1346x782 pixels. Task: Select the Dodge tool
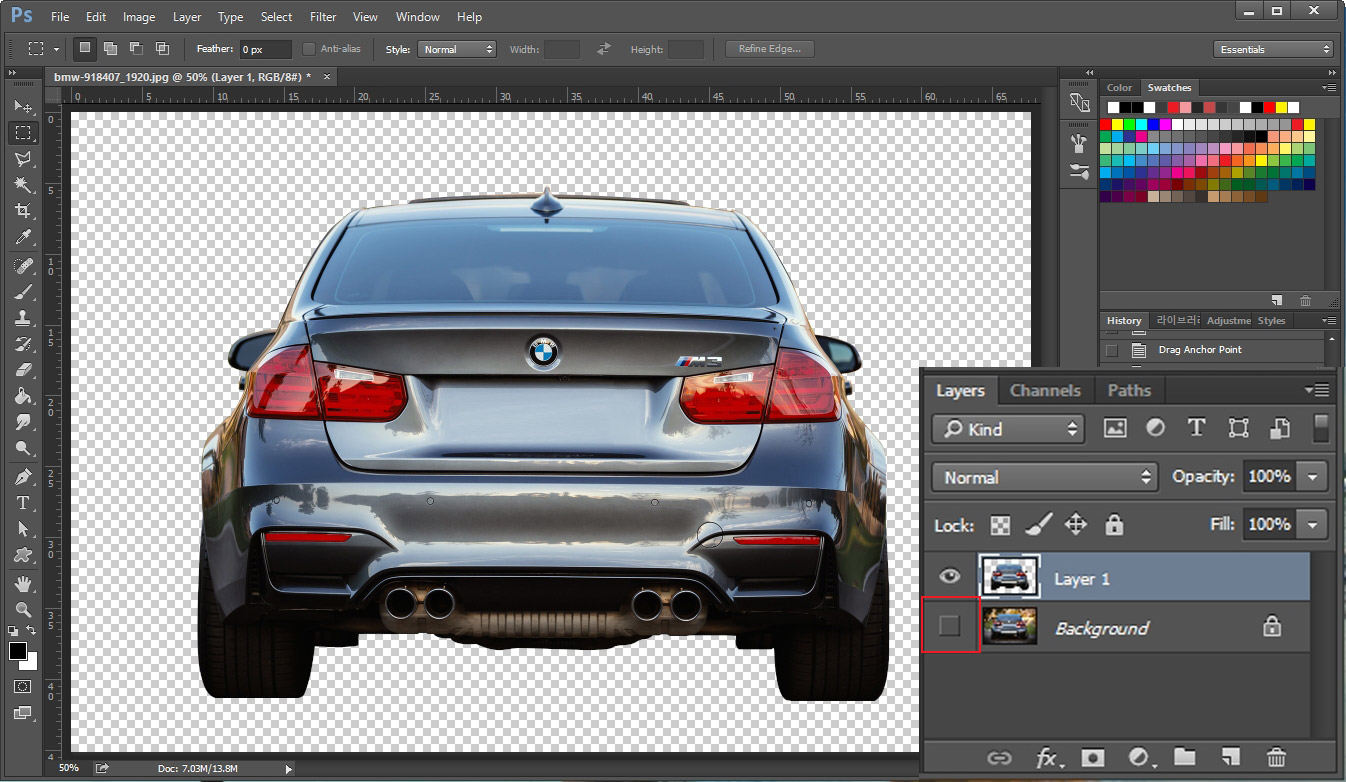click(23, 448)
